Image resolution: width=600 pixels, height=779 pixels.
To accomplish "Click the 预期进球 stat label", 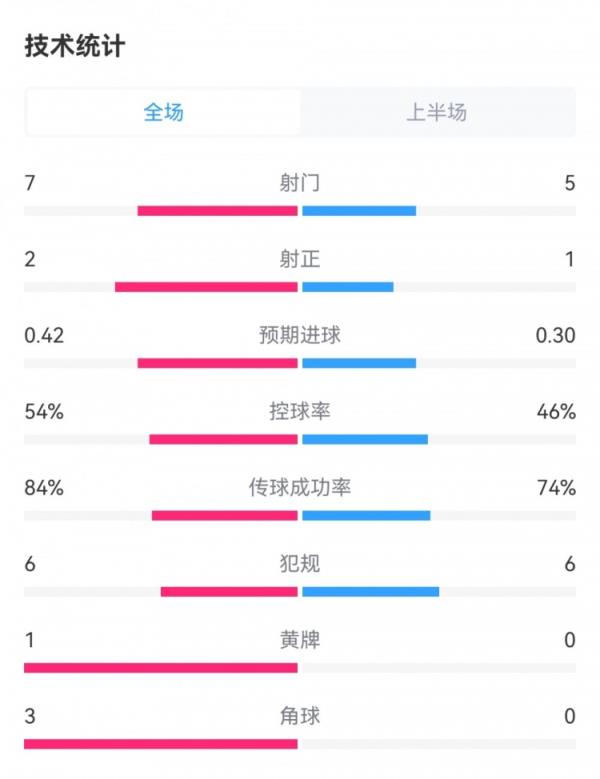I will click(300, 335).
